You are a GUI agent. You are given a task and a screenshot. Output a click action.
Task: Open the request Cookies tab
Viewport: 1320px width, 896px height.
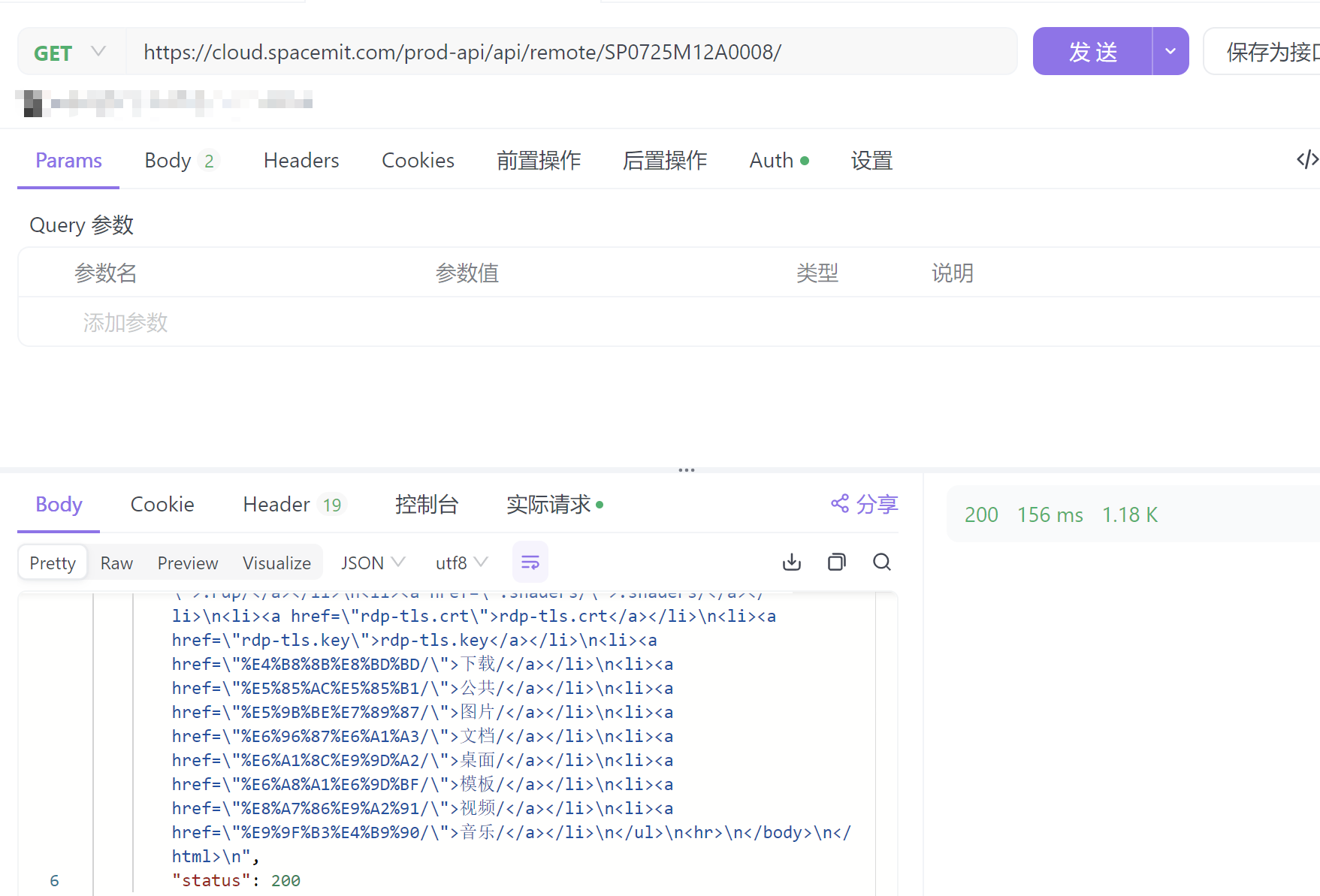click(418, 161)
